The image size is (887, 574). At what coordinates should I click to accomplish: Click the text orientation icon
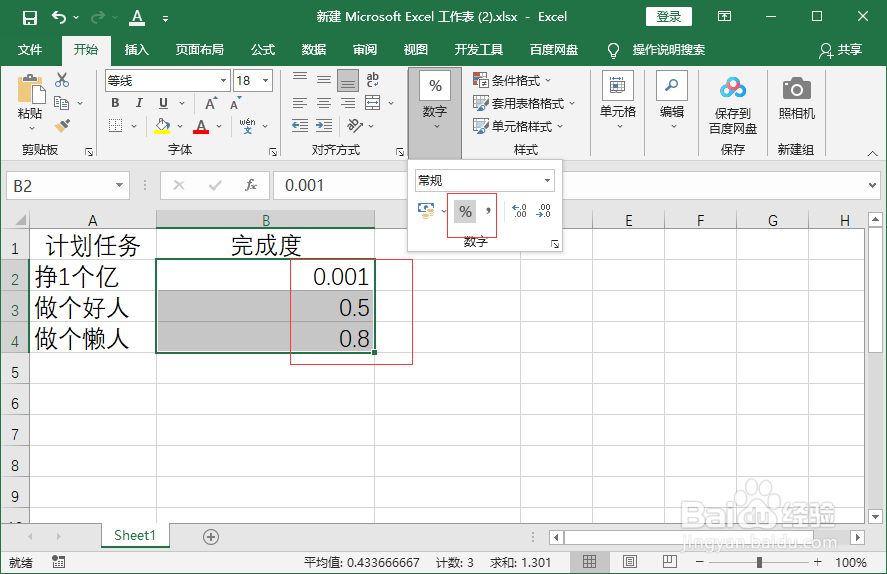click(x=355, y=126)
